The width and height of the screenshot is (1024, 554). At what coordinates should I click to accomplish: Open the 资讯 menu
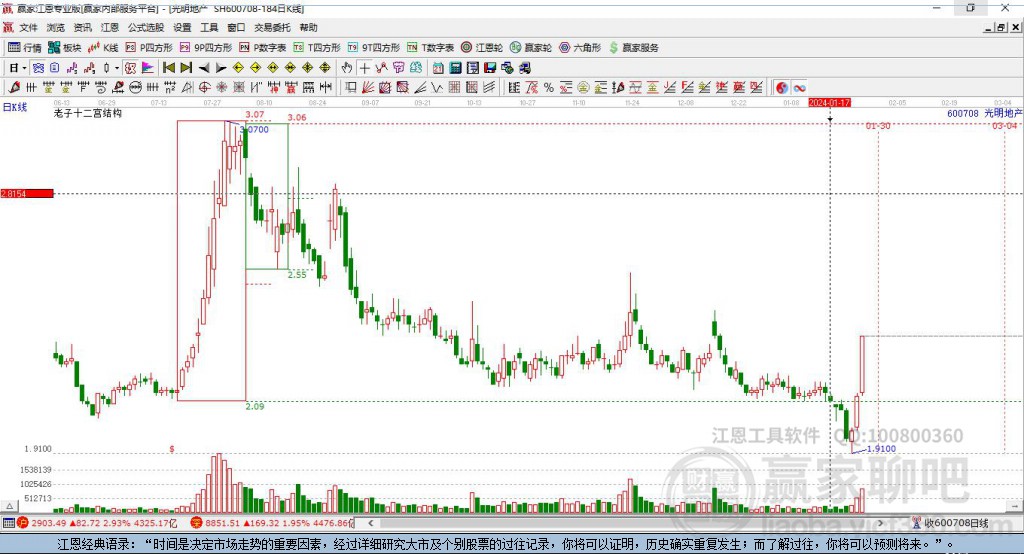click(x=82, y=27)
